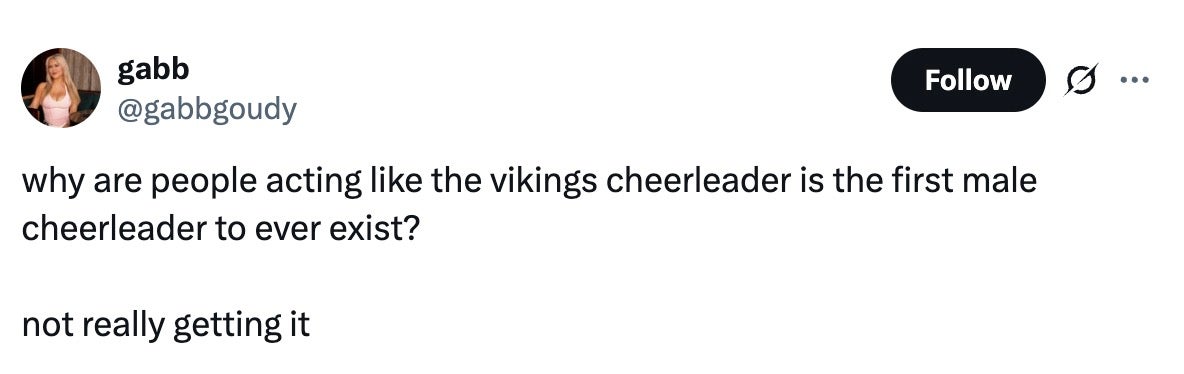Viewport: 1184px width, 374px height.
Task: Show the overflow menu next to Grok icon
Action: 1134,80
